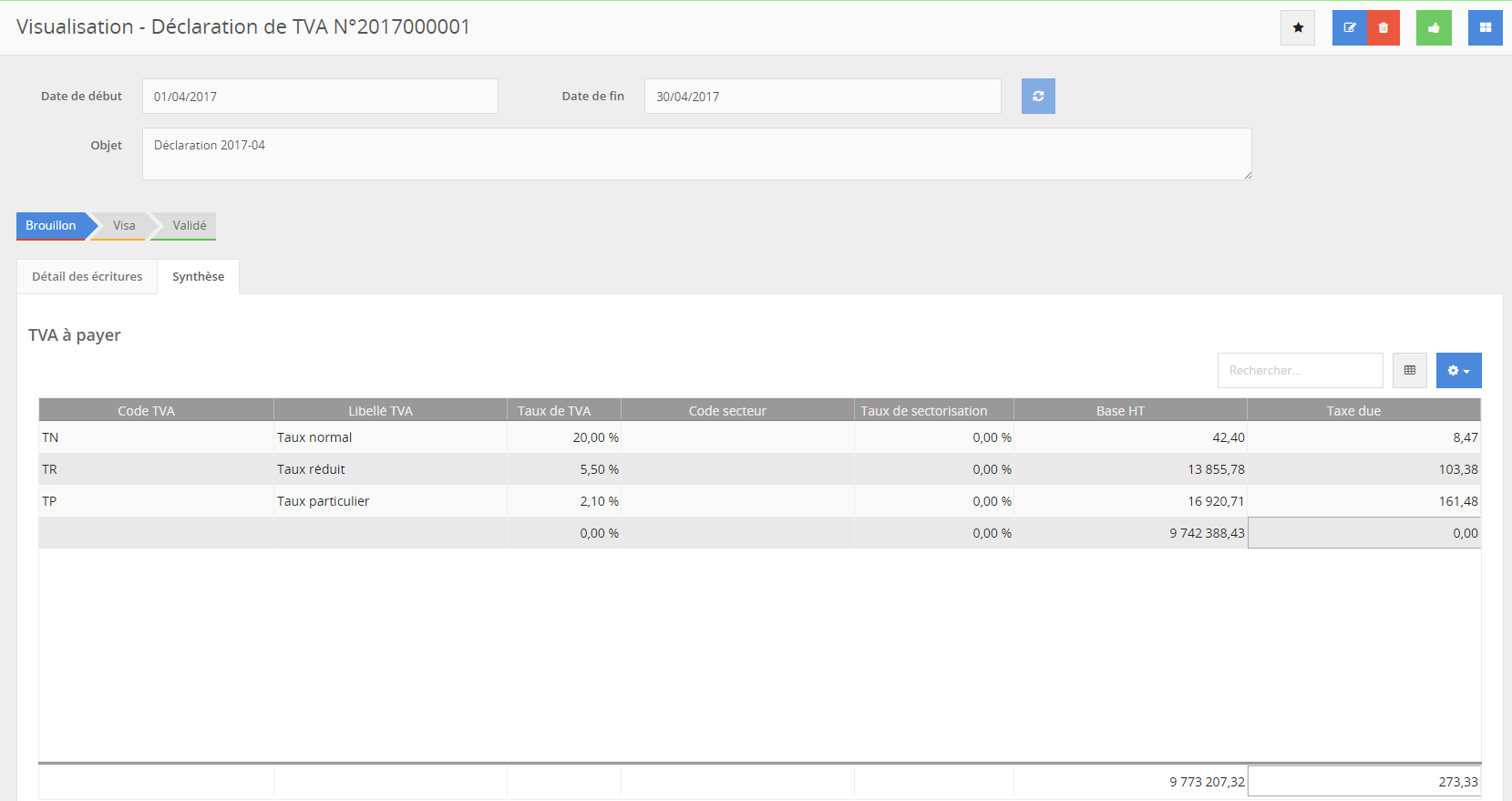
Task: Click the Date de fin field
Action: [821, 97]
